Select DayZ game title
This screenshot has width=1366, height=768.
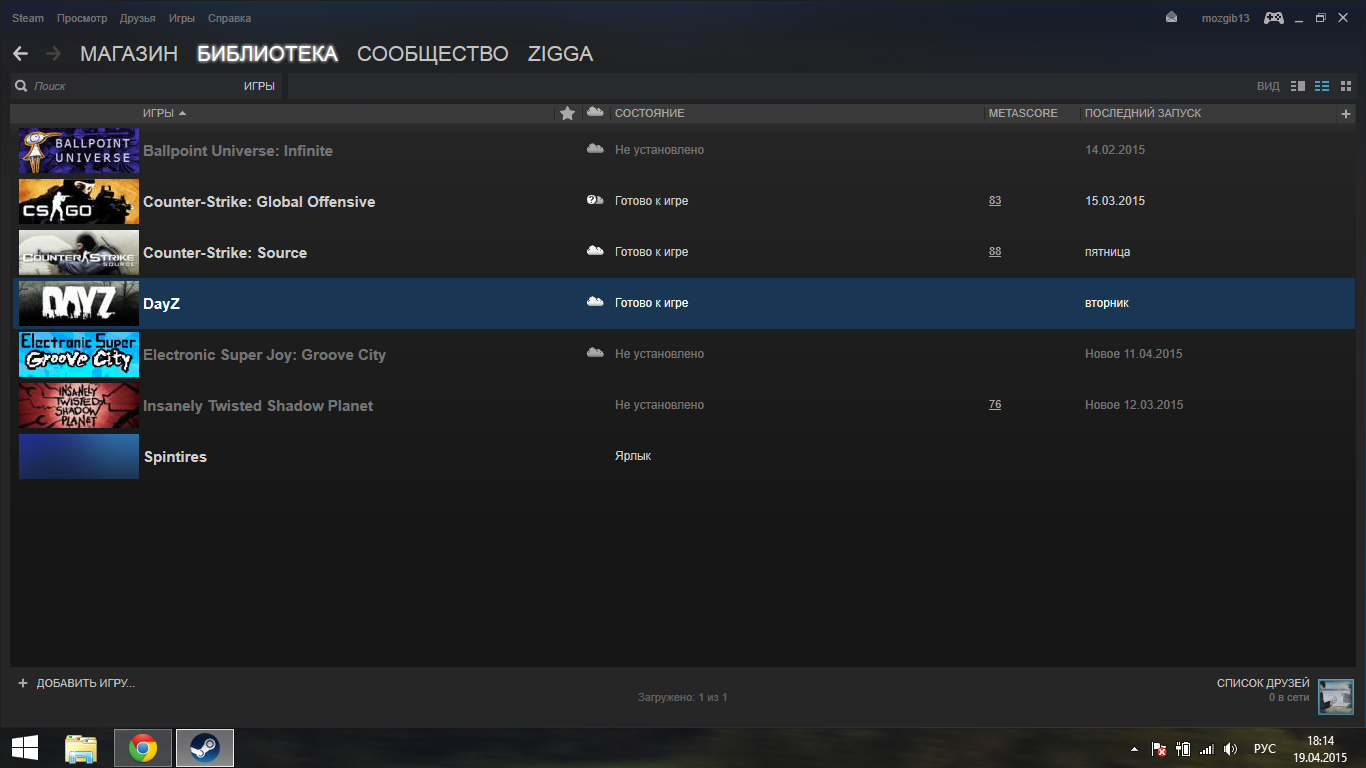[161, 304]
